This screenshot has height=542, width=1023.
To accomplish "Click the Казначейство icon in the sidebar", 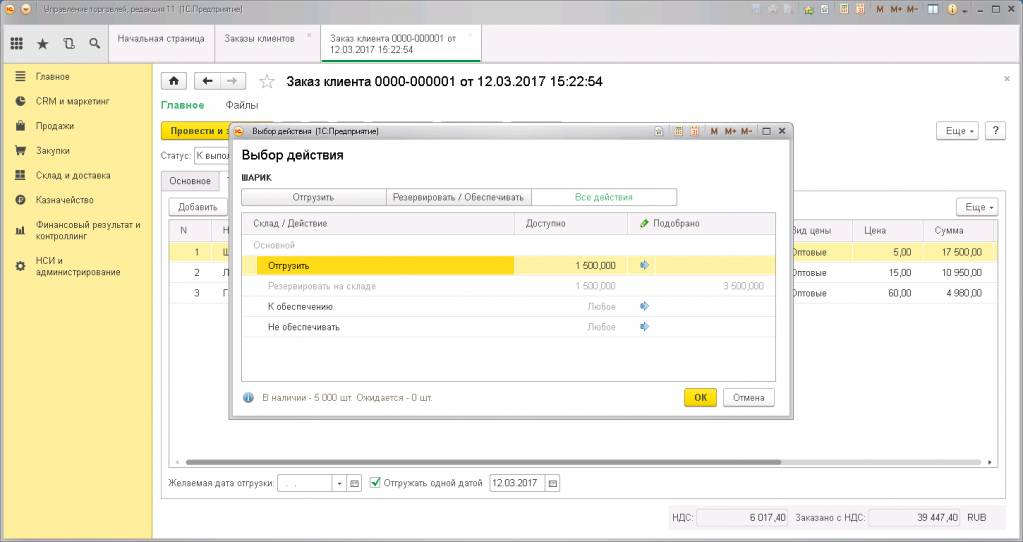I will [x=20, y=200].
